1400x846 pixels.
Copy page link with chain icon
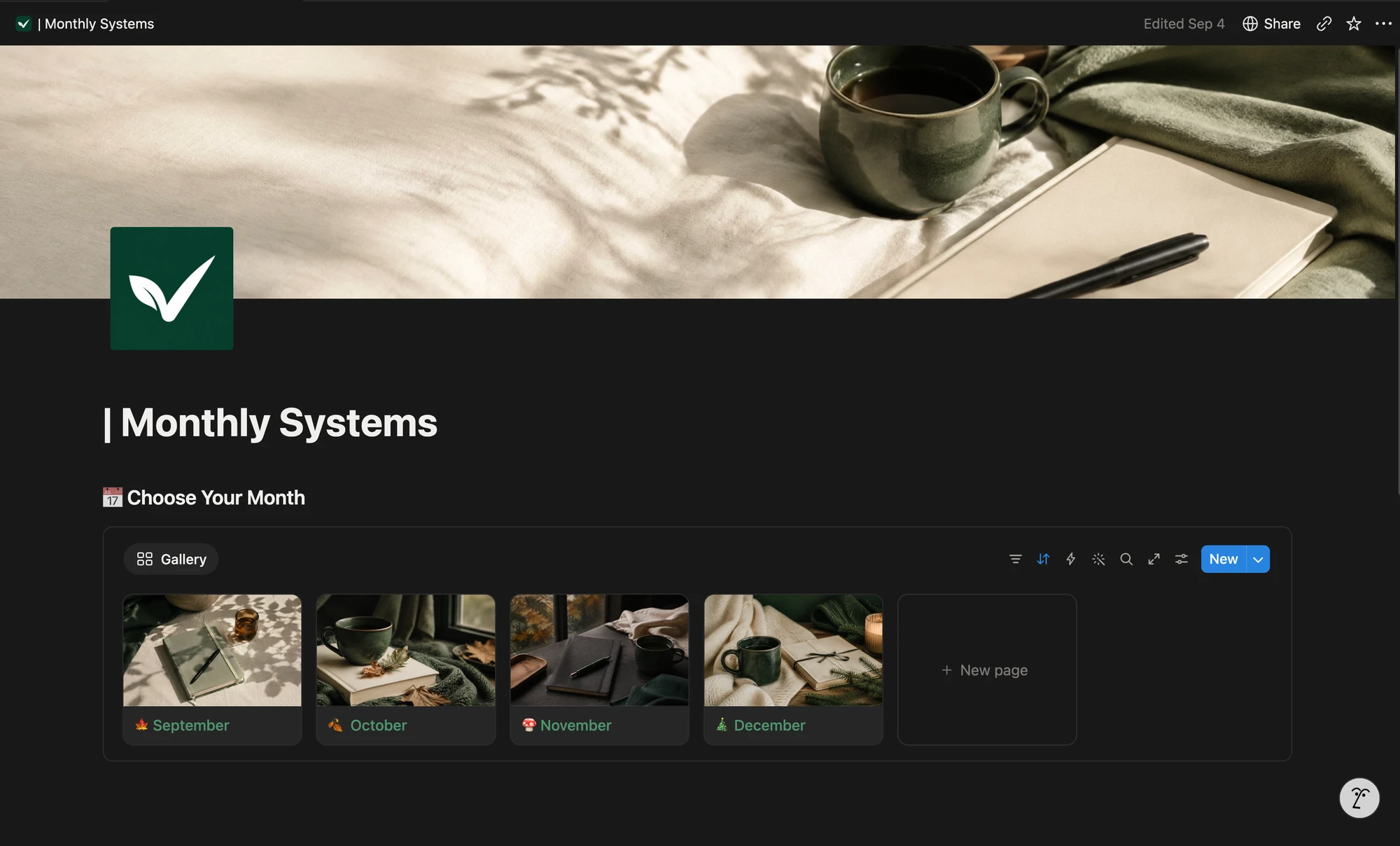coord(1324,24)
